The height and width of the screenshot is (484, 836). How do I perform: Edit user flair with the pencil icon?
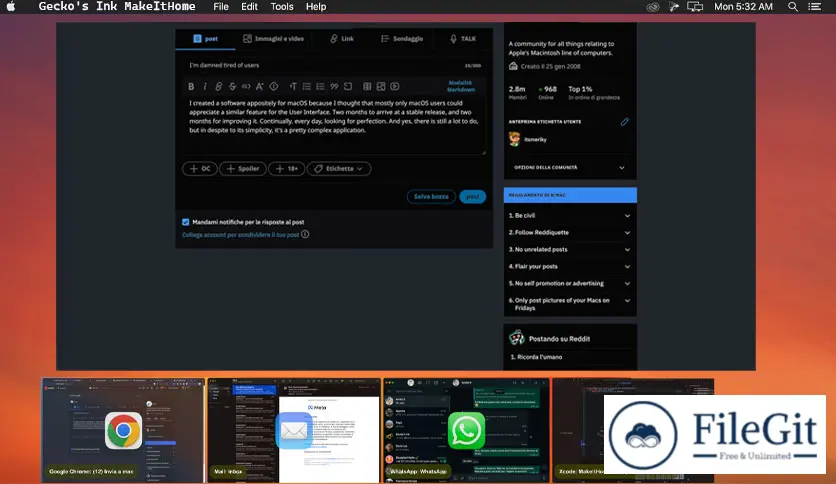pos(624,122)
